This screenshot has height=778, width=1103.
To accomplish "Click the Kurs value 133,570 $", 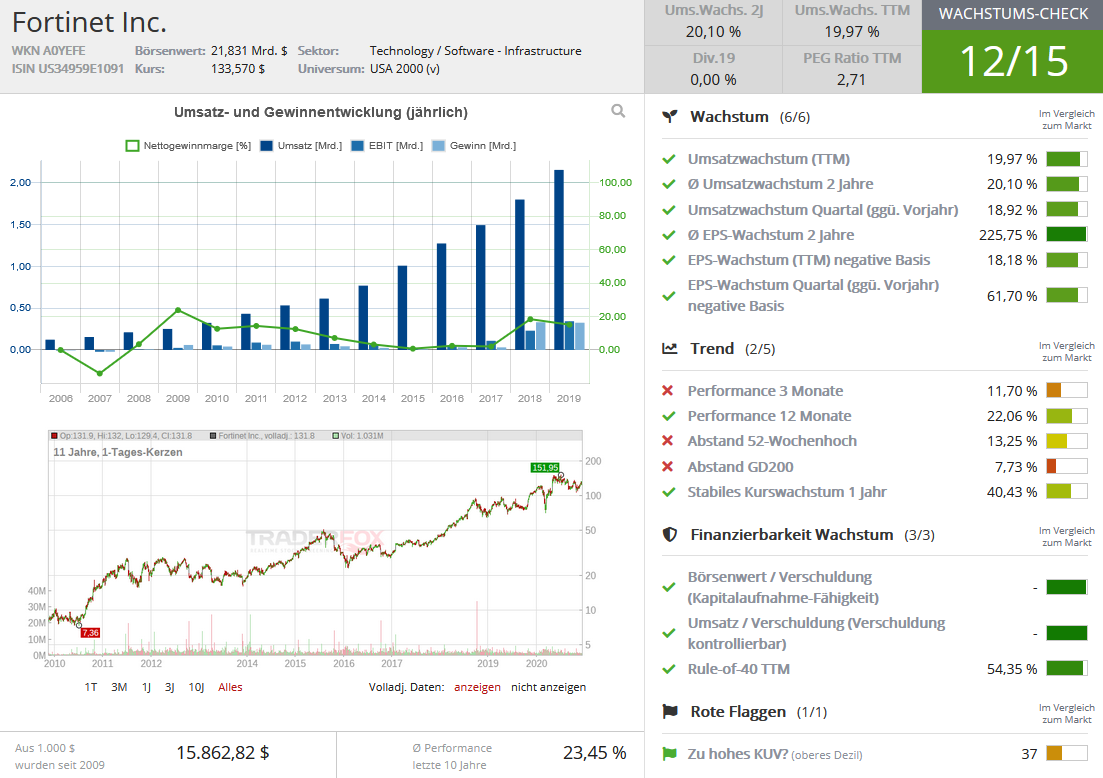I will (238, 69).
